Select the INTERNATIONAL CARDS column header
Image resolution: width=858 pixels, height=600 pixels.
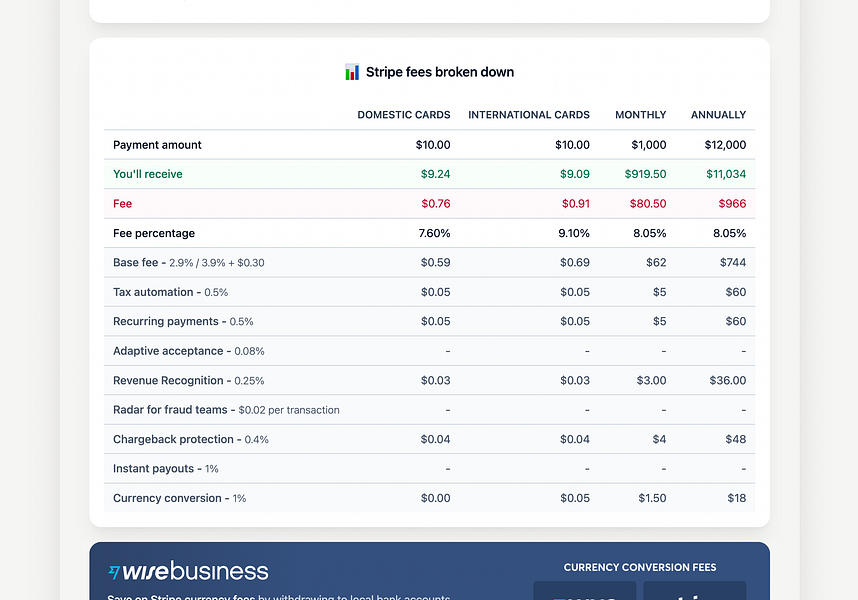click(x=529, y=114)
